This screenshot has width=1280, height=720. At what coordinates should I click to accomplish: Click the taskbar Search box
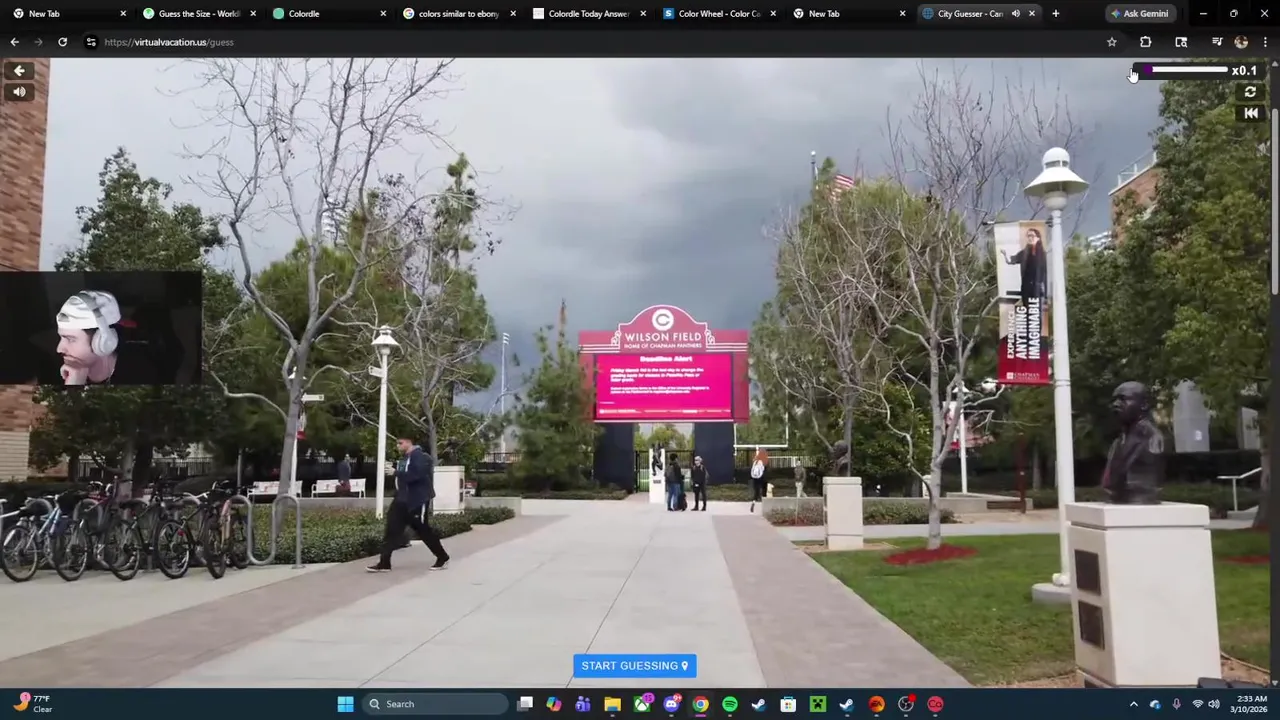click(434, 704)
